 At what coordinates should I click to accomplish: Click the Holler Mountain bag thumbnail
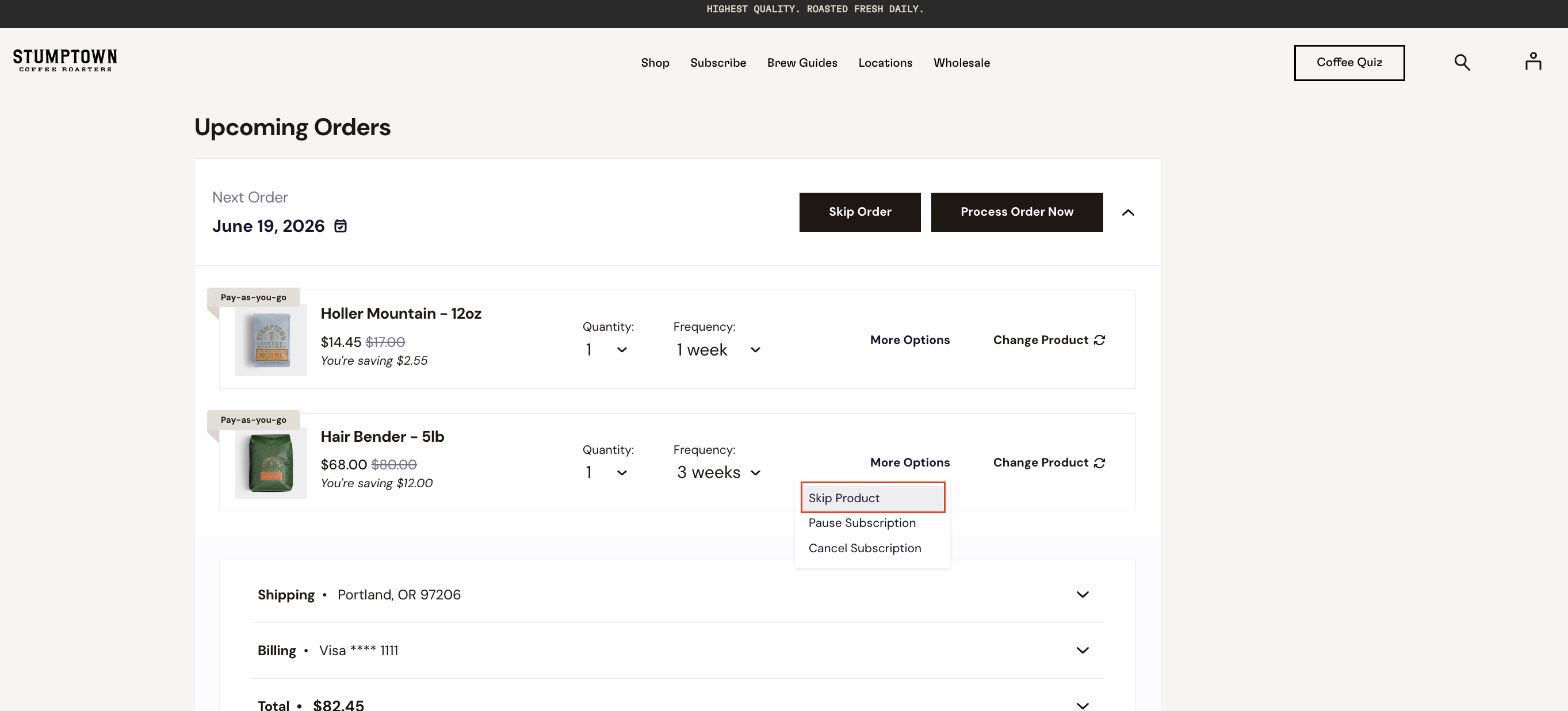click(271, 341)
